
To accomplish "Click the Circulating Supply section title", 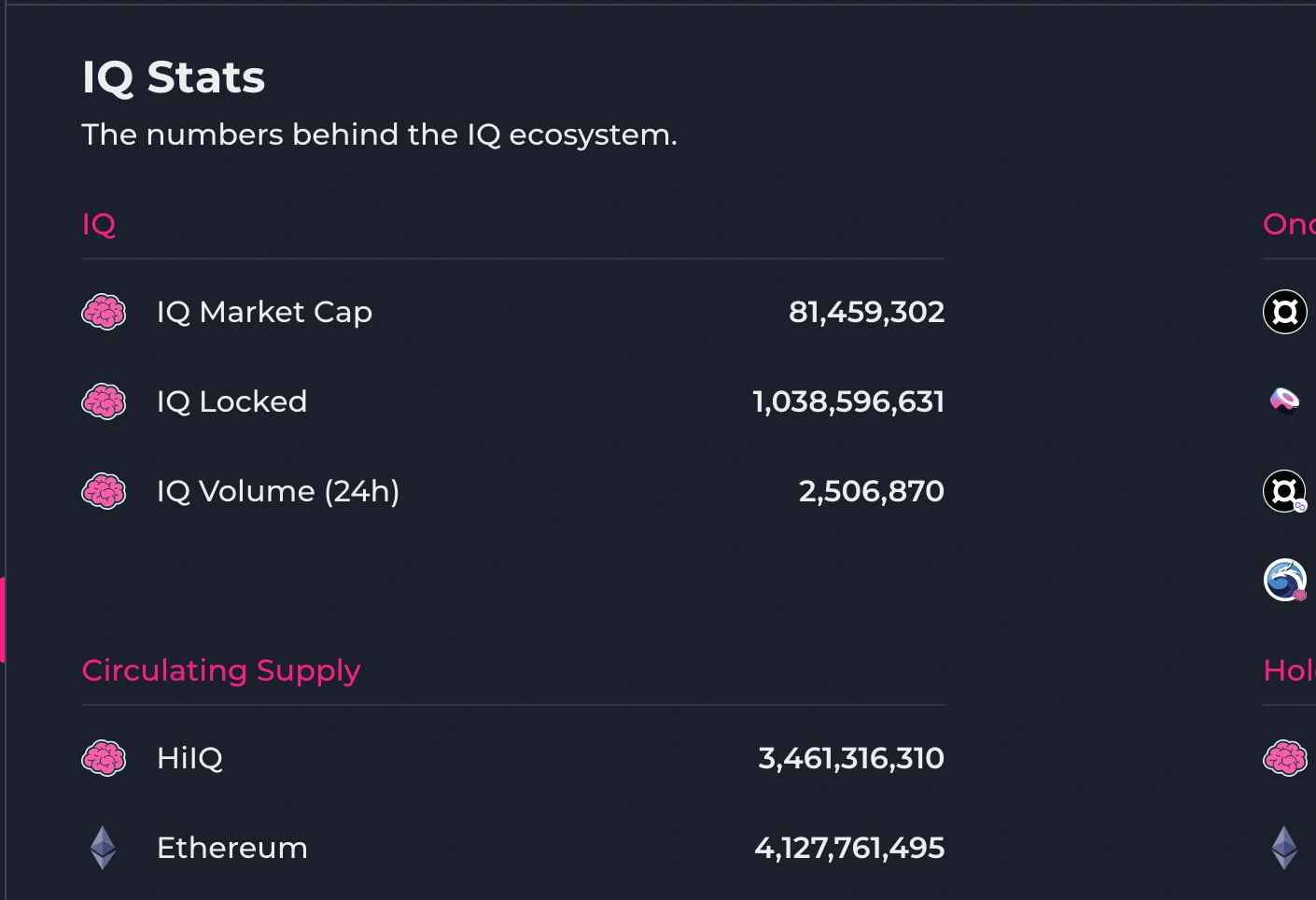I will point(221,671).
